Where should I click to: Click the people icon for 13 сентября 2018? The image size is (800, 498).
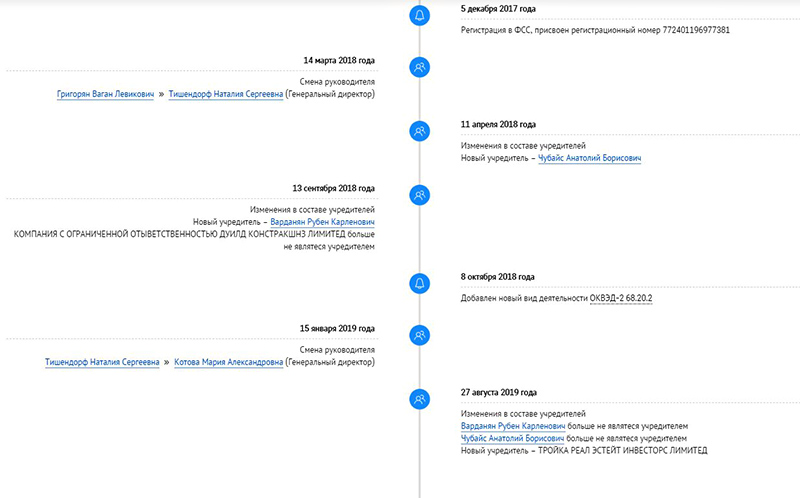(420, 194)
